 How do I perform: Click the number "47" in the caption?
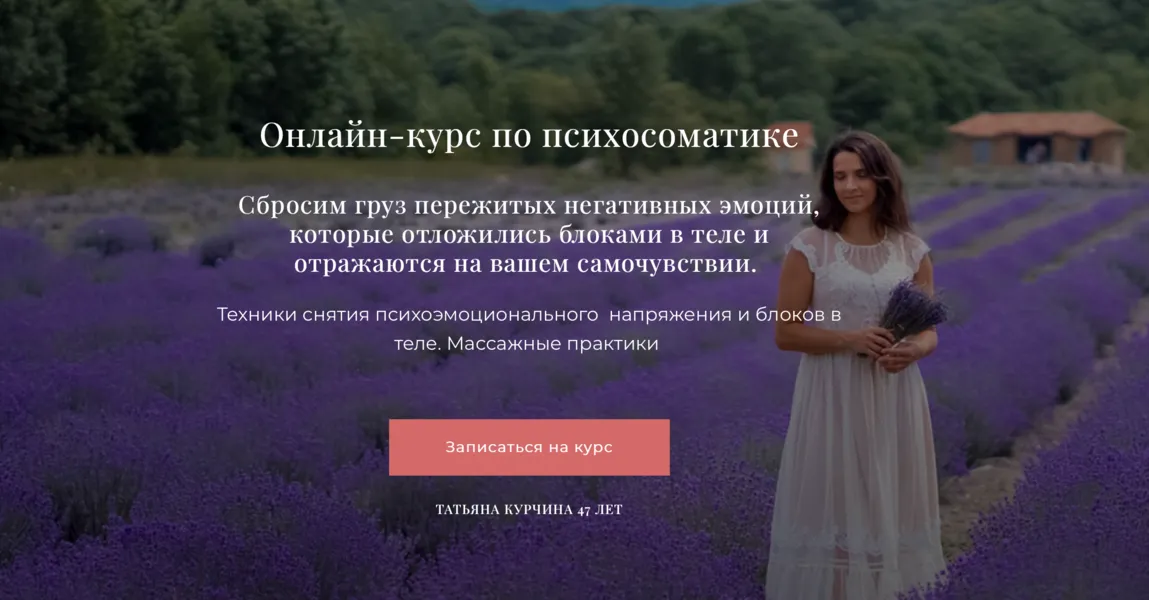[584, 510]
